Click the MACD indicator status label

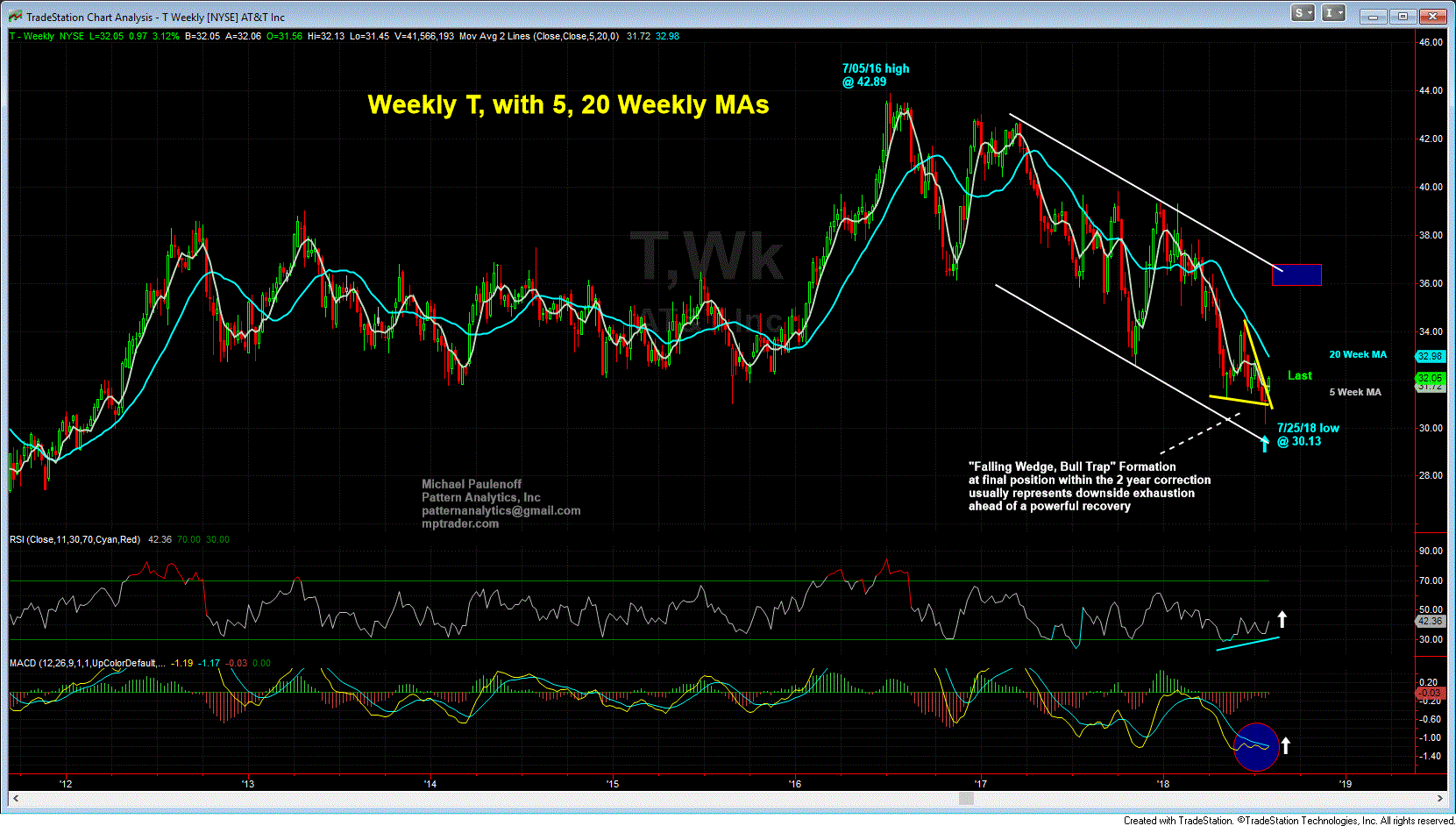87,663
